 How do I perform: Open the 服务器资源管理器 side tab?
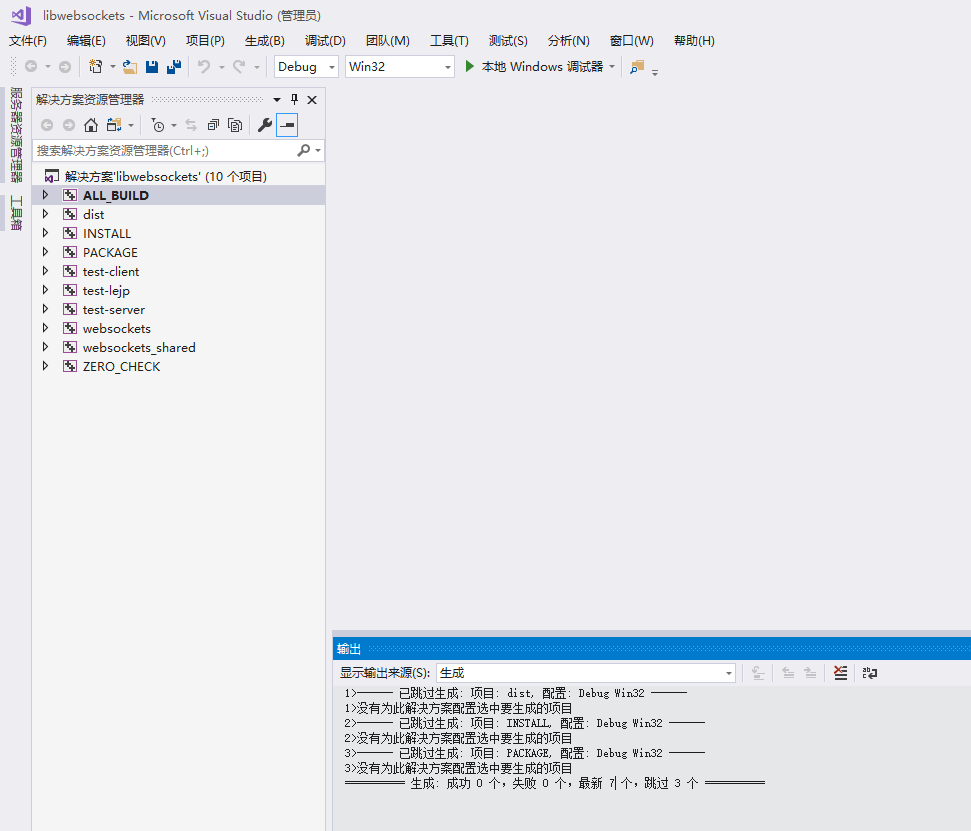coord(16,134)
